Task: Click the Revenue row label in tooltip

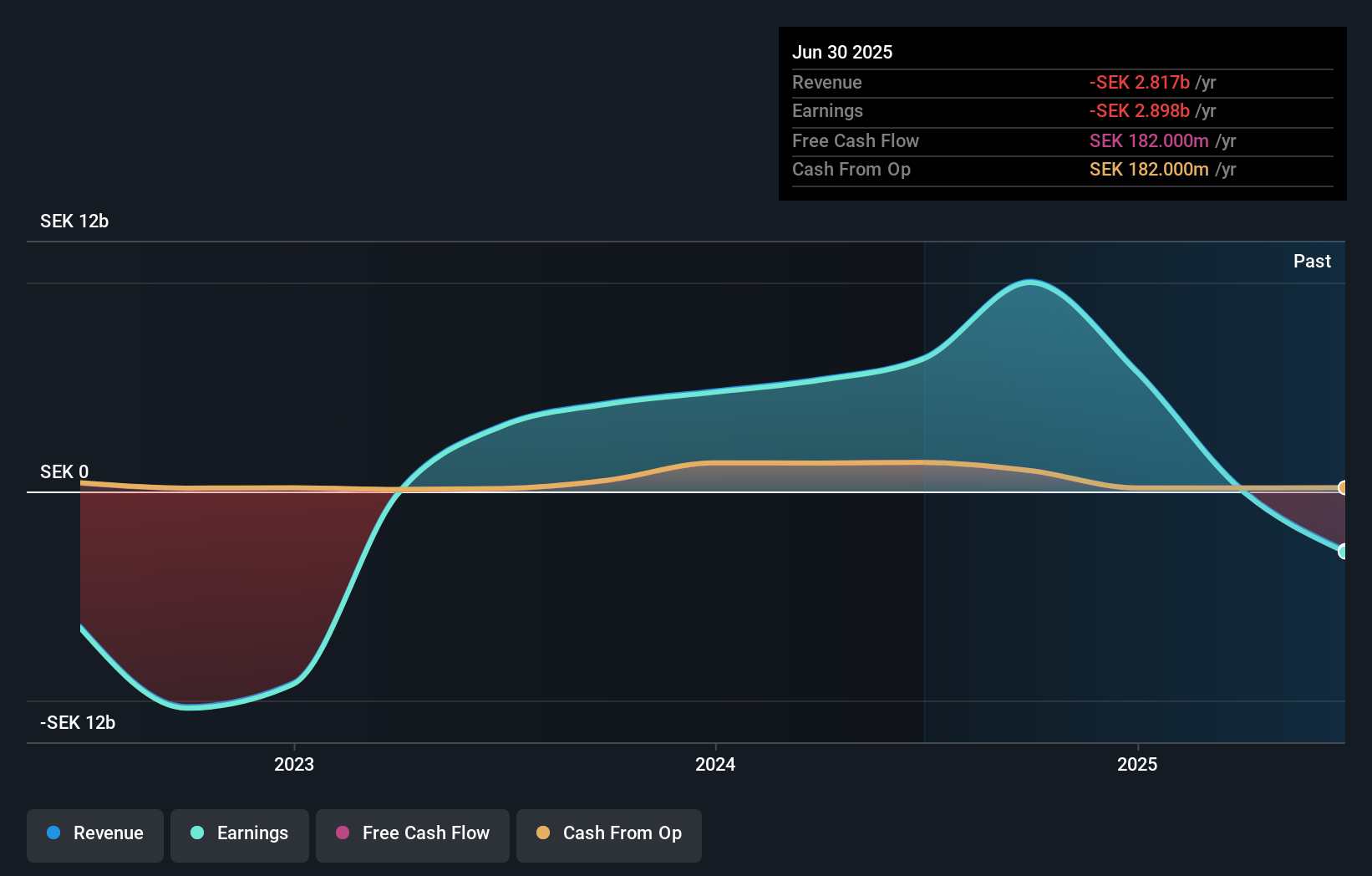Action: (x=827, y=83)
